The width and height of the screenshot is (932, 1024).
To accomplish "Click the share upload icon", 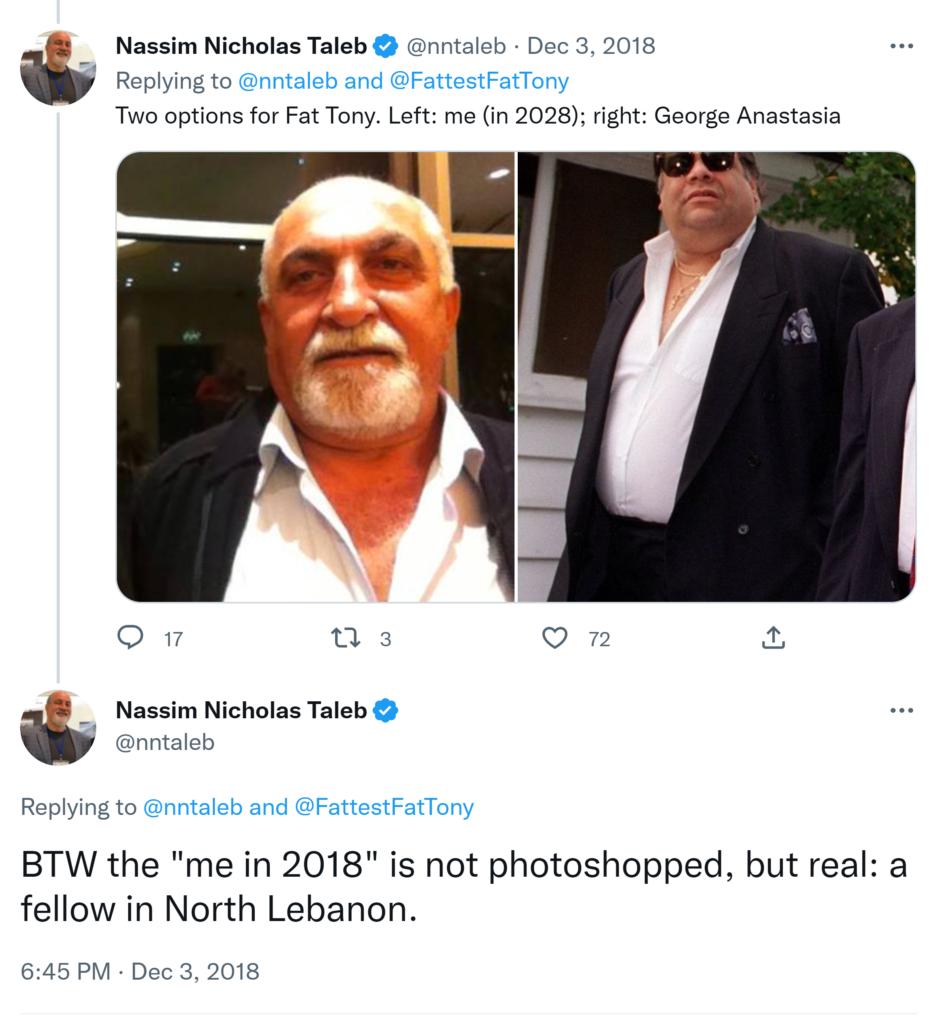I will [773, 638].
